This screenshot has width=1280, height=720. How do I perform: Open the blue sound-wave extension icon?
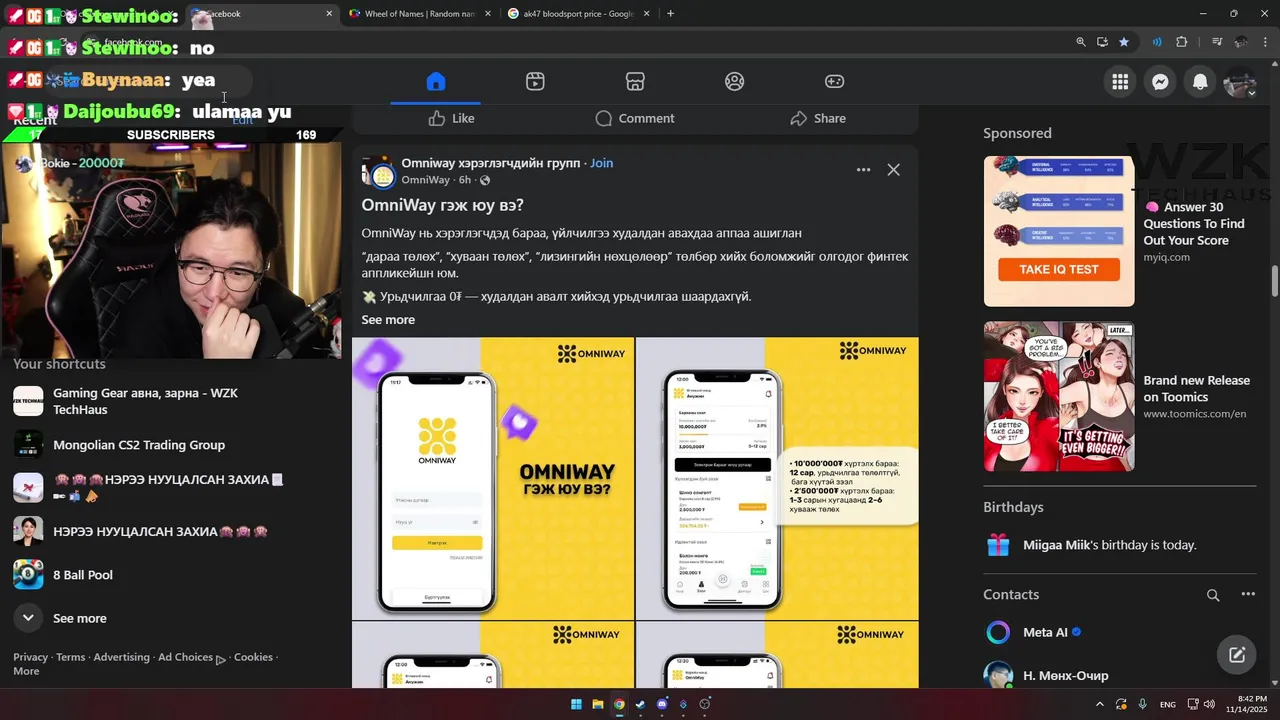[x=1157, y=42]
